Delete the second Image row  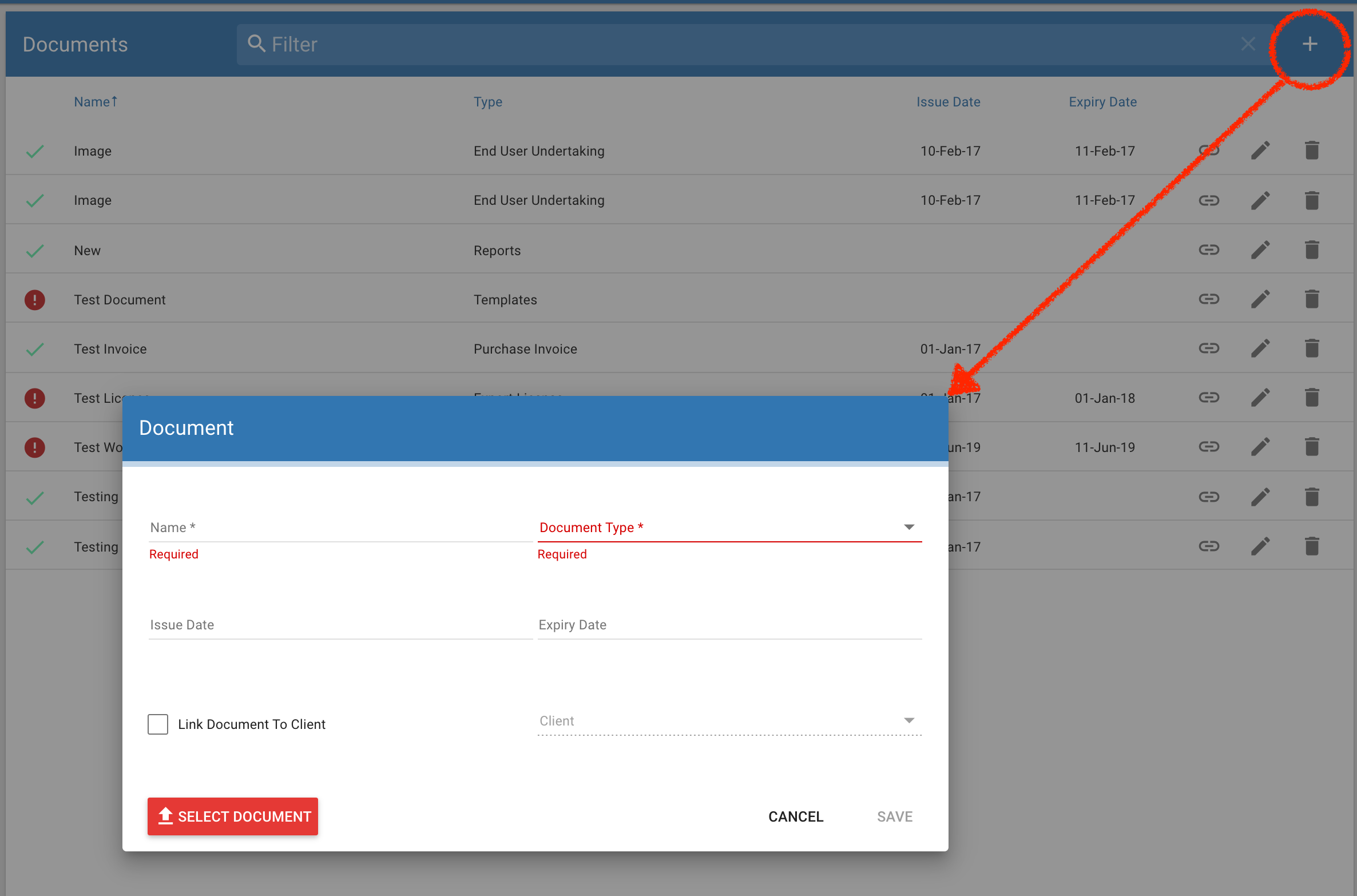click(x=1312, y=200)
